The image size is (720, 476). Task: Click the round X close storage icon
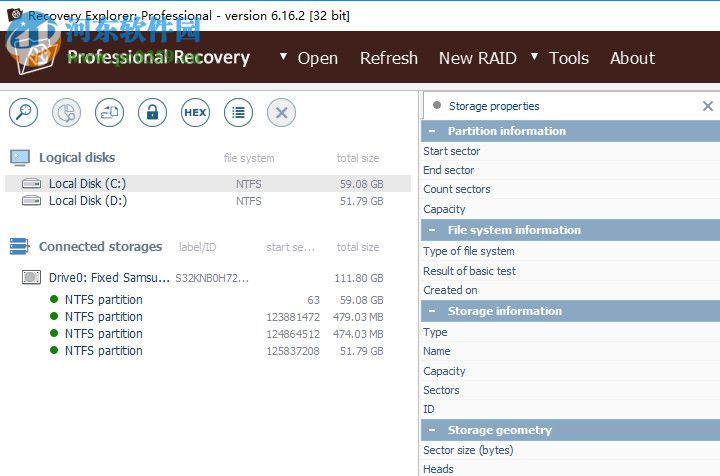(x=281, y=112)
